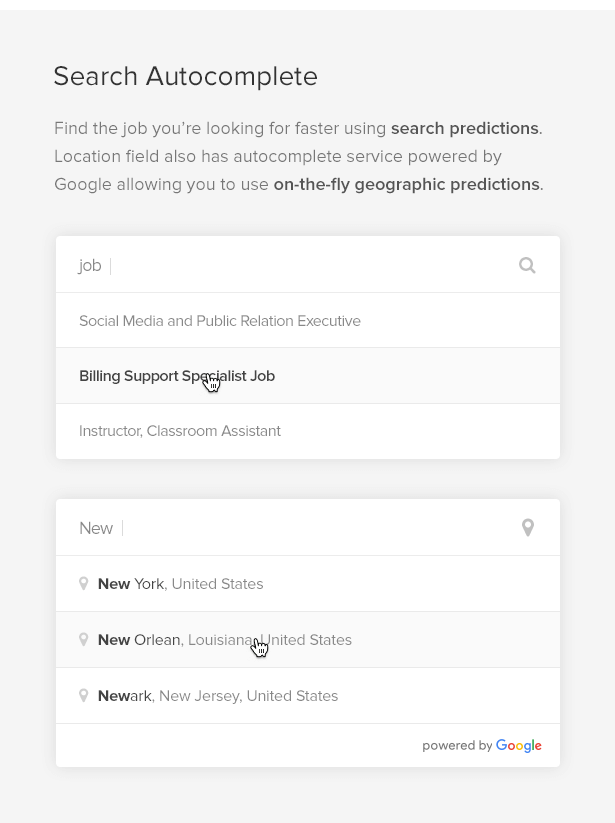The height and width of the screenshot is (823, 615).
Task: Click the Search Autocomplete heading
Action: (x=185, y=76)
